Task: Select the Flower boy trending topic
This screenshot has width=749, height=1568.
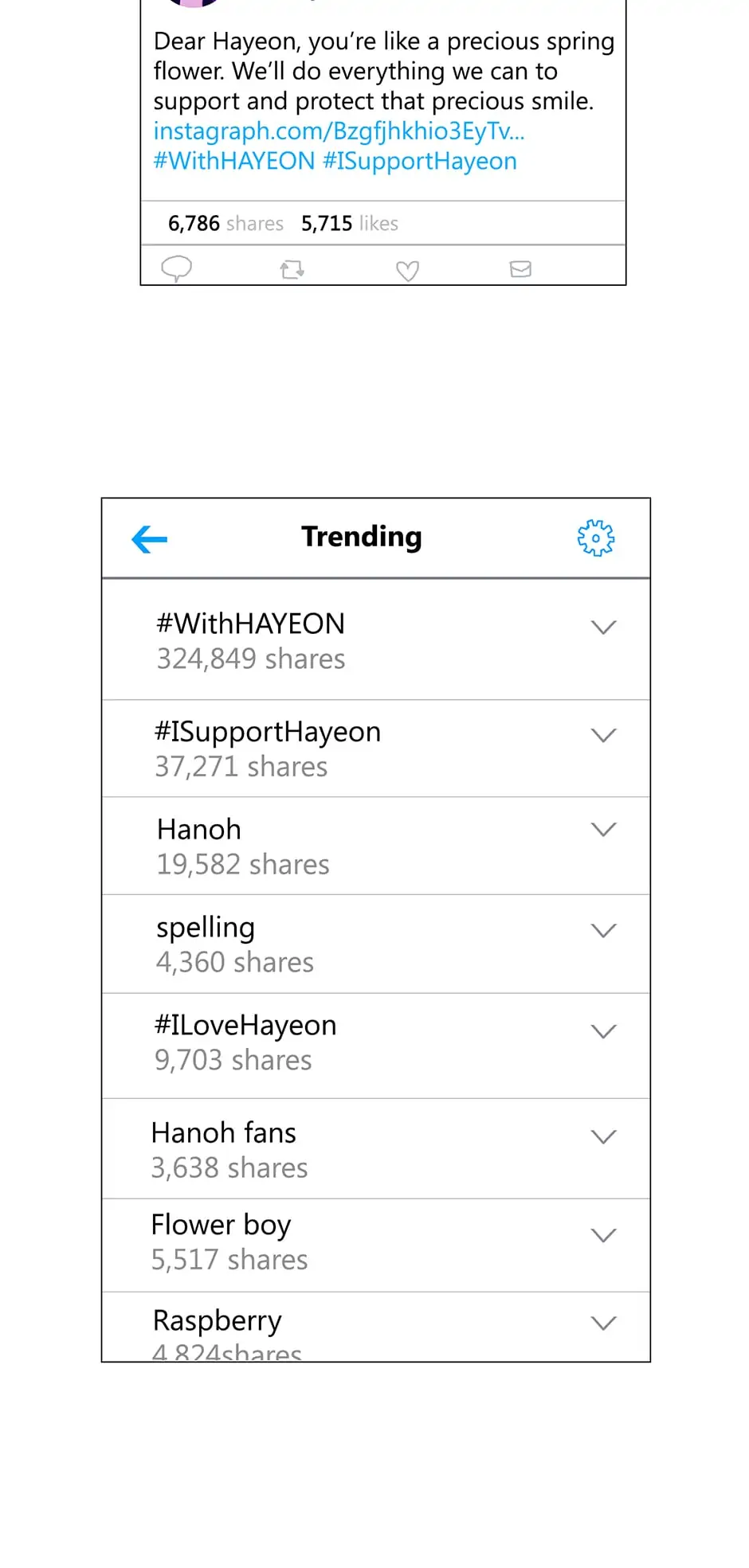Action: pos(221,1226)
